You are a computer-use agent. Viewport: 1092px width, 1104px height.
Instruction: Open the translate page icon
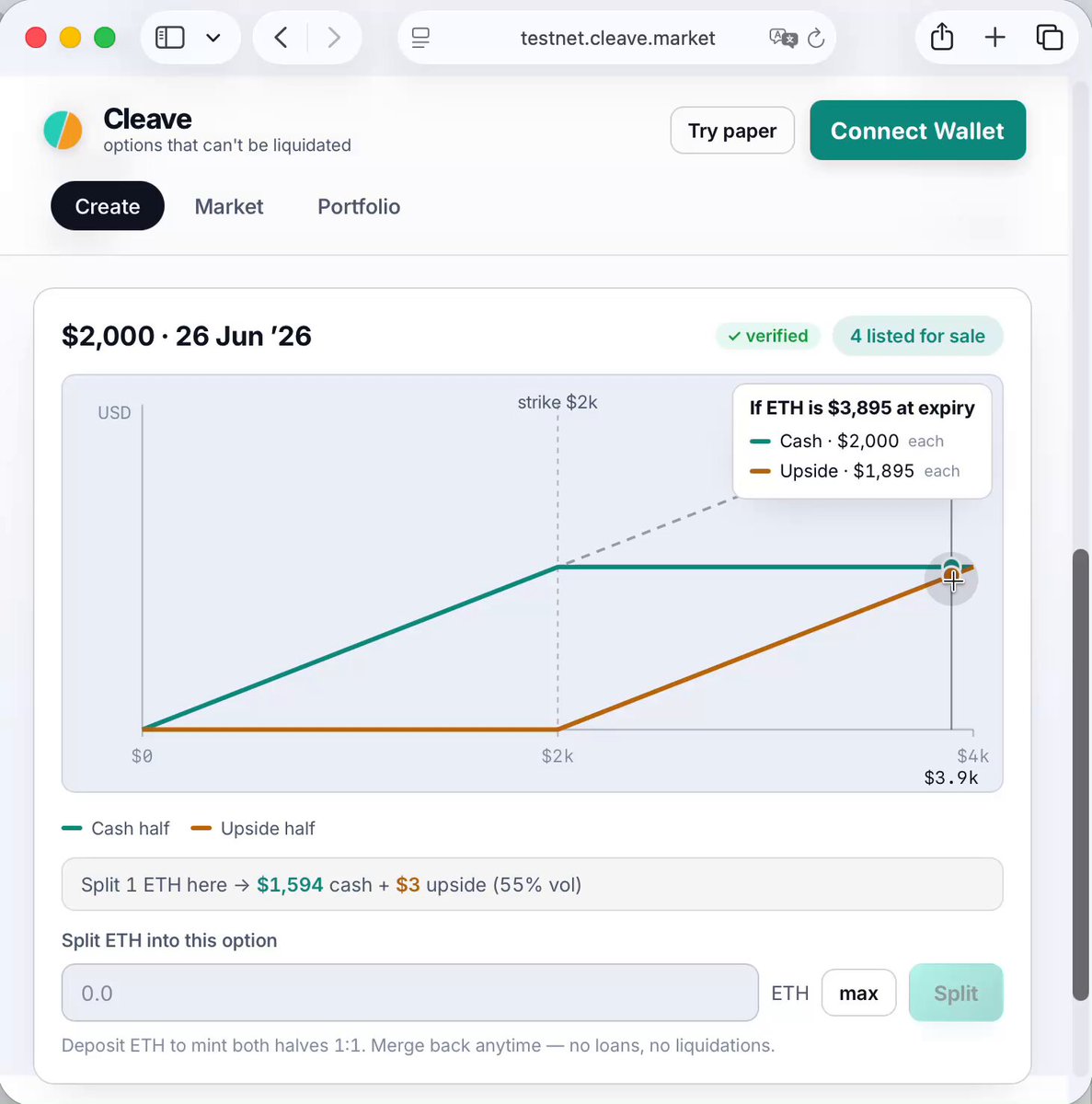[x=782, y=38]
